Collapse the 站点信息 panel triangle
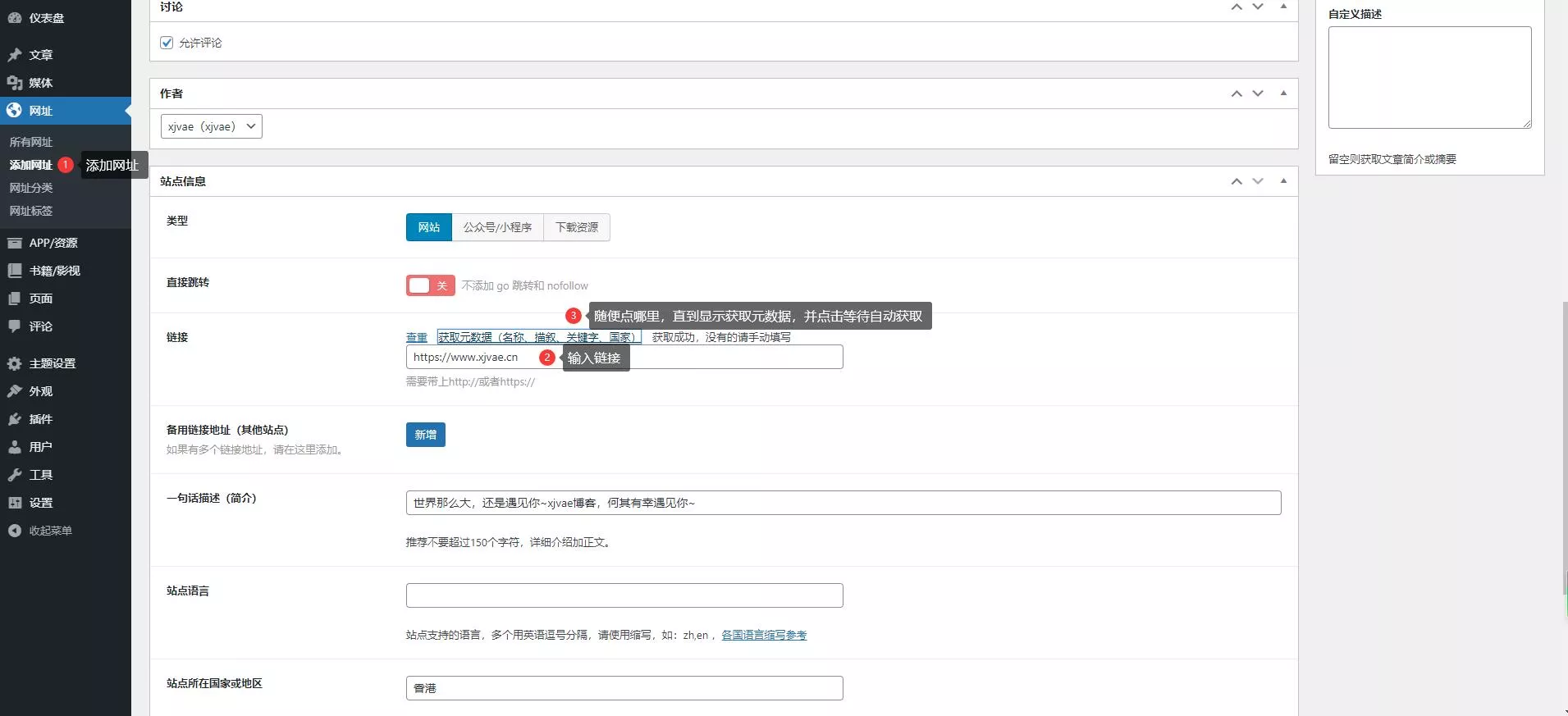 [x=1283, y=181]
